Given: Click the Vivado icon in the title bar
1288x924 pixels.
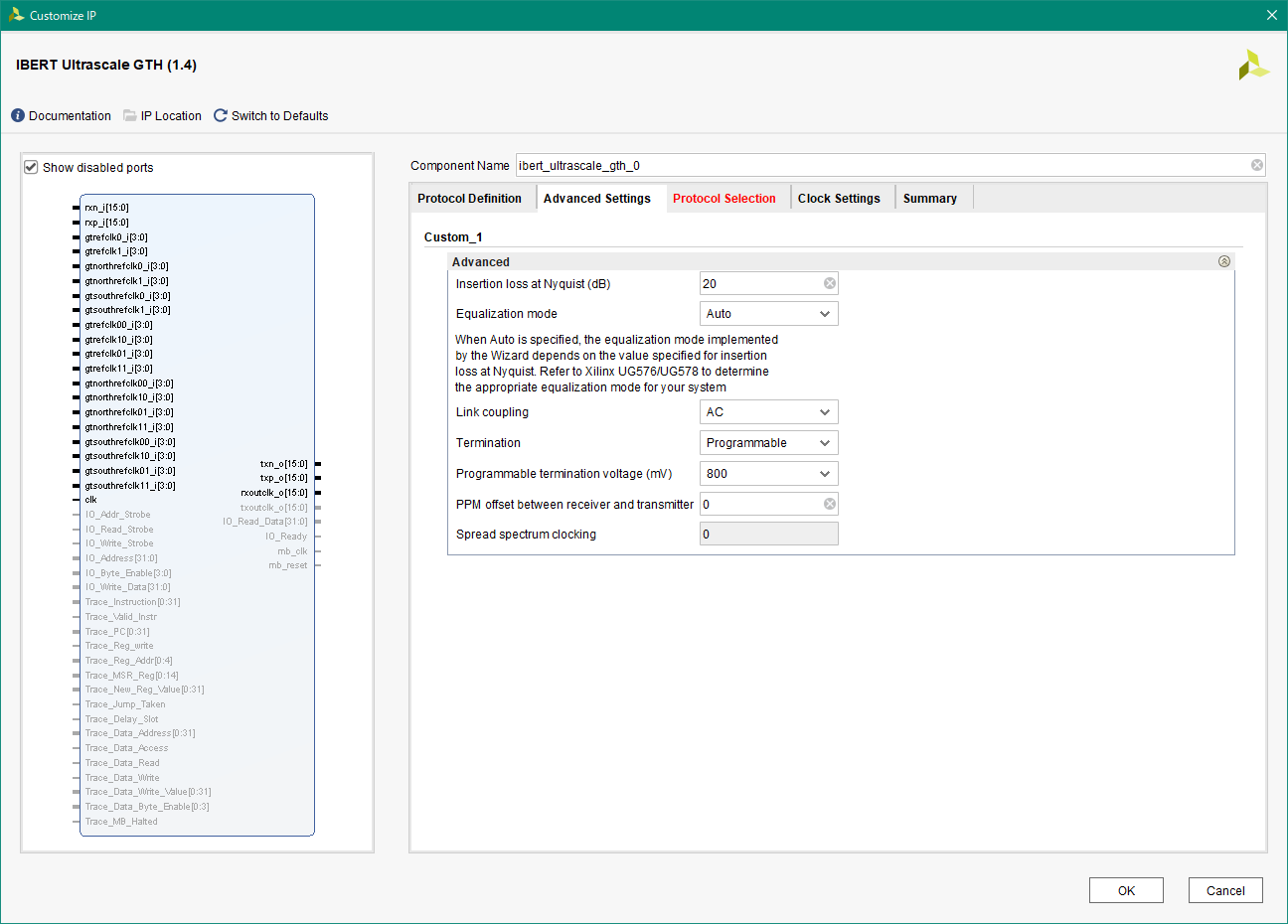Looking at the screenshot, I should point(16,15).
